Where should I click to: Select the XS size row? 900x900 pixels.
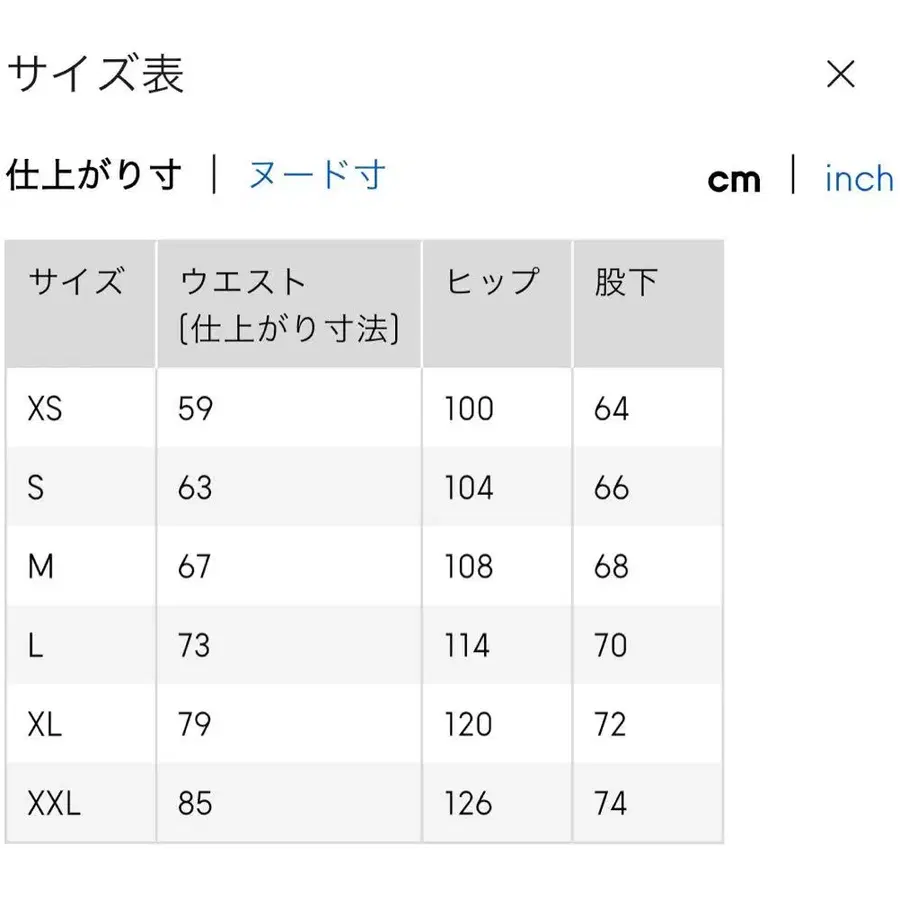[x=46, y=409]
